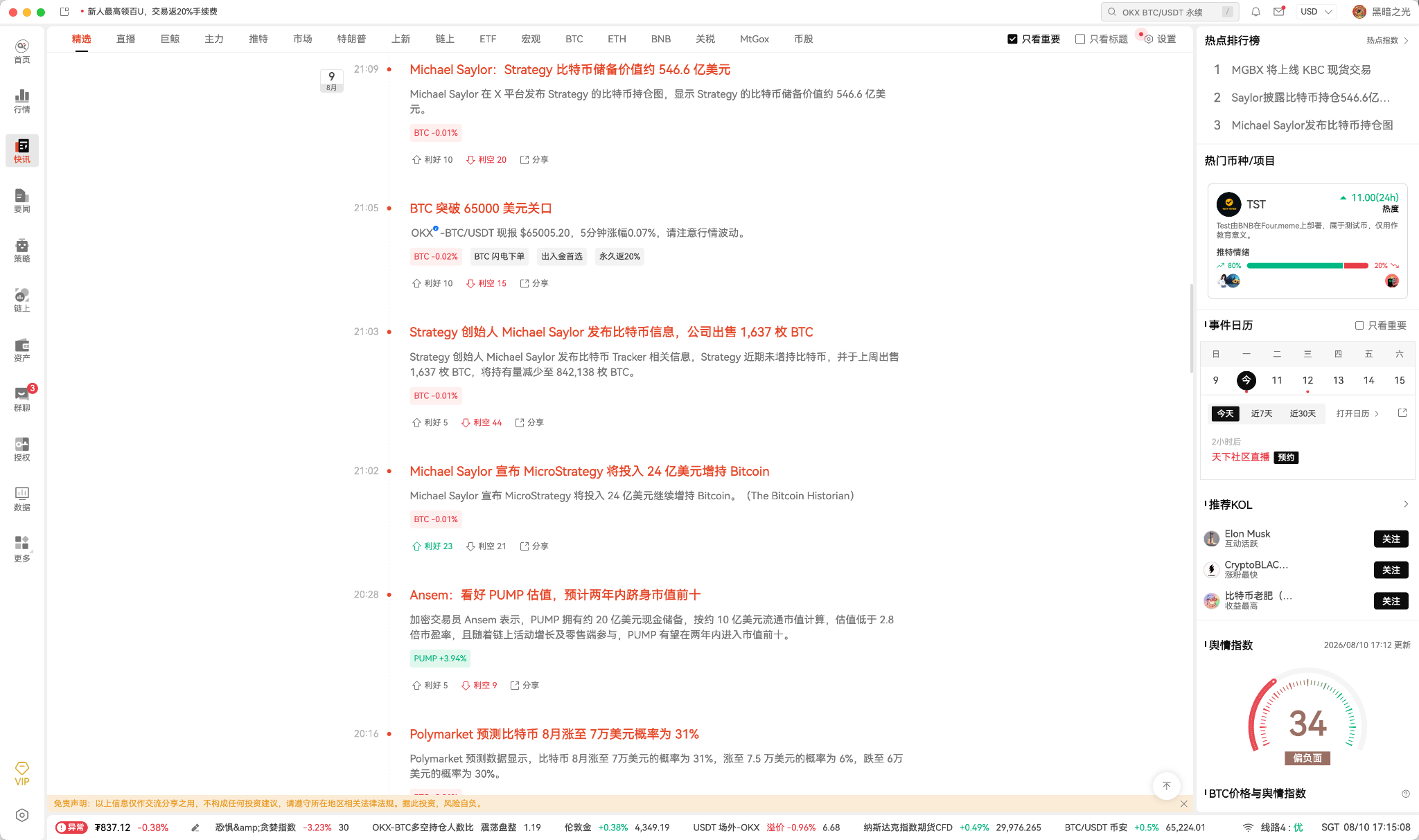Open the 资产 assets wallet icon
1419x840 pixels.
click(22, 350)
